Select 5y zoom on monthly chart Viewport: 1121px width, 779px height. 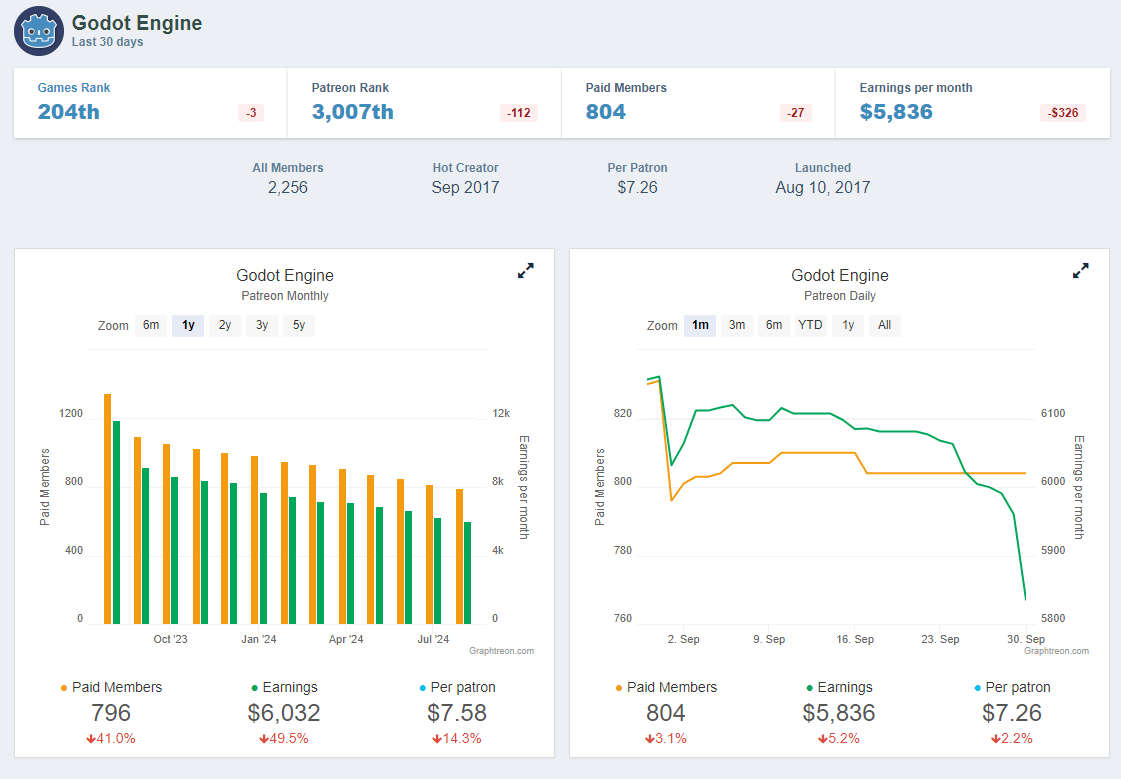coord(299,325)
